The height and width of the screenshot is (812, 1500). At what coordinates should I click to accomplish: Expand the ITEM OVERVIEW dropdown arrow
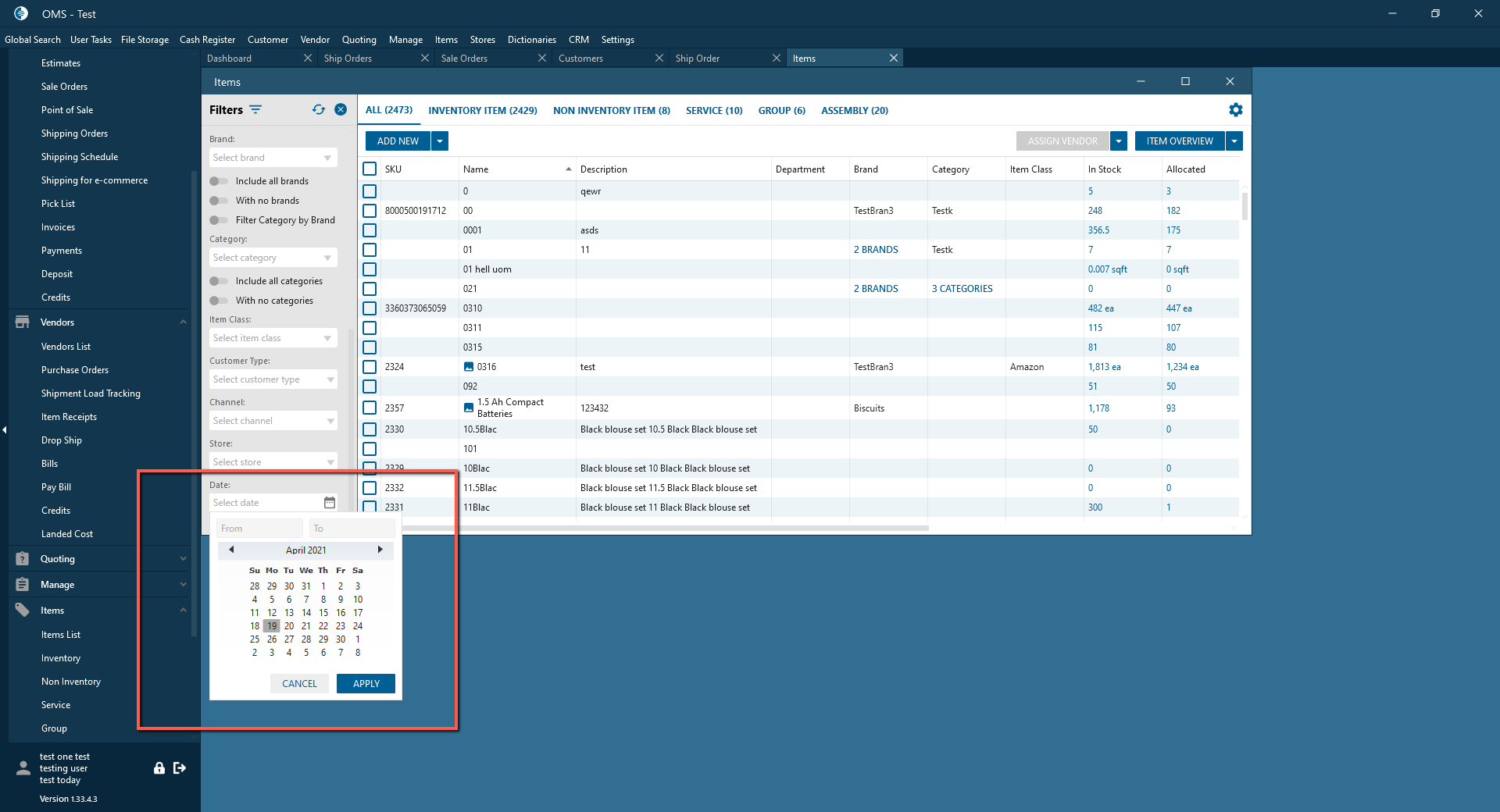pos(1234,141)
